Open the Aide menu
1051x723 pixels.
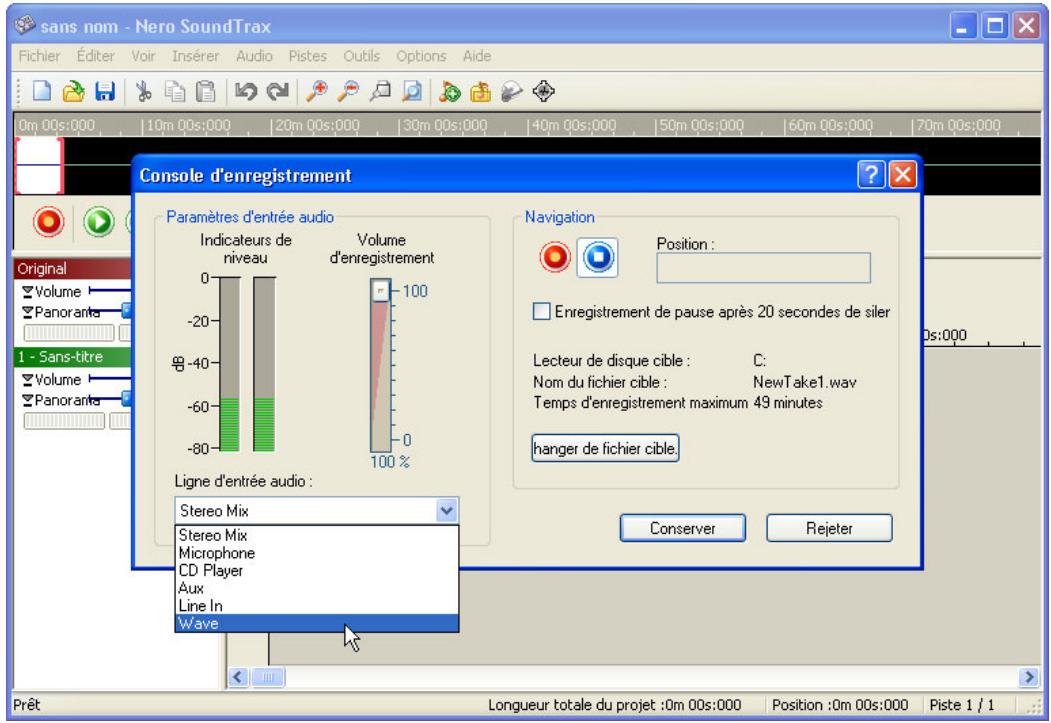point(477,56)
